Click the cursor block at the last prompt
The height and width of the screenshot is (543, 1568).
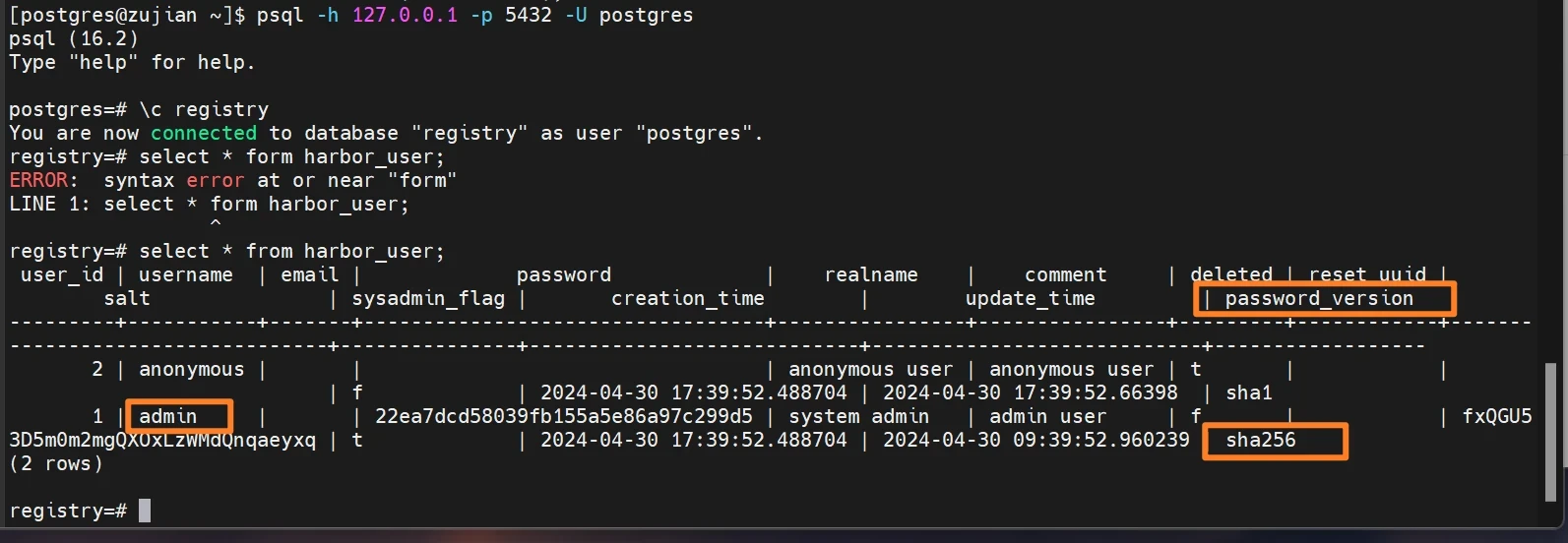(x=145, y=511)
